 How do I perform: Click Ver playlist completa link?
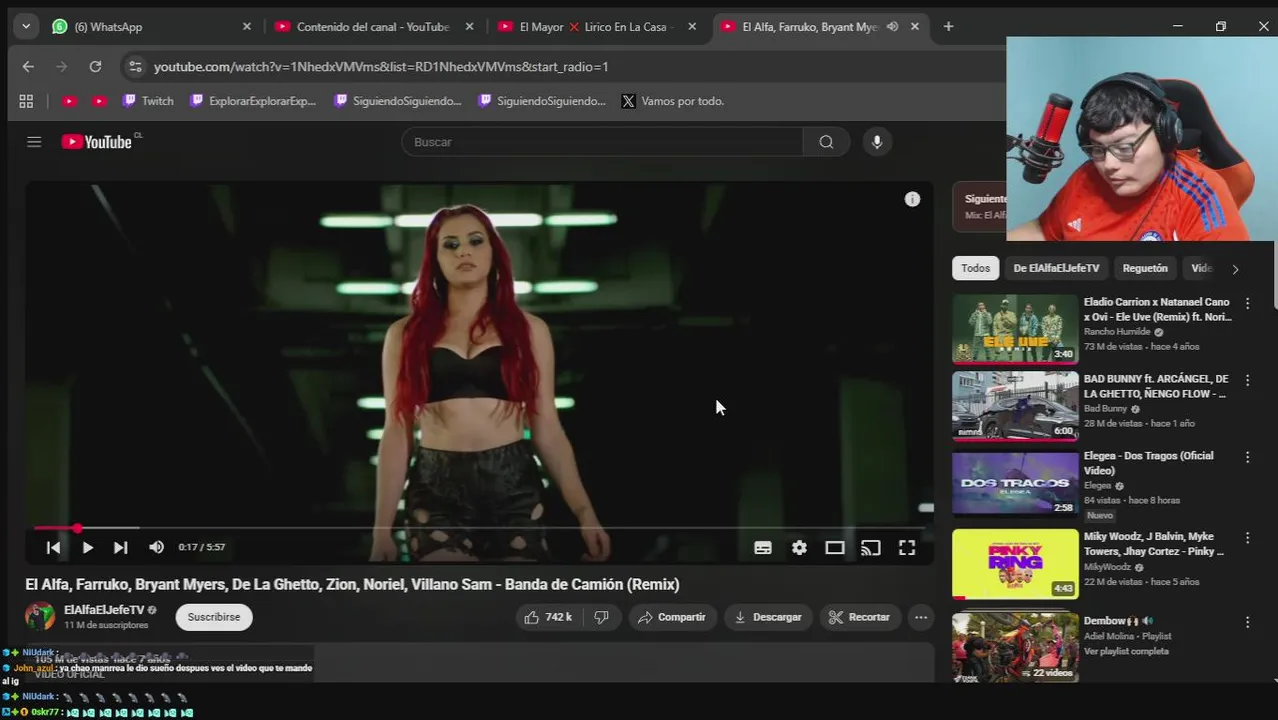tap(1126, 651)
